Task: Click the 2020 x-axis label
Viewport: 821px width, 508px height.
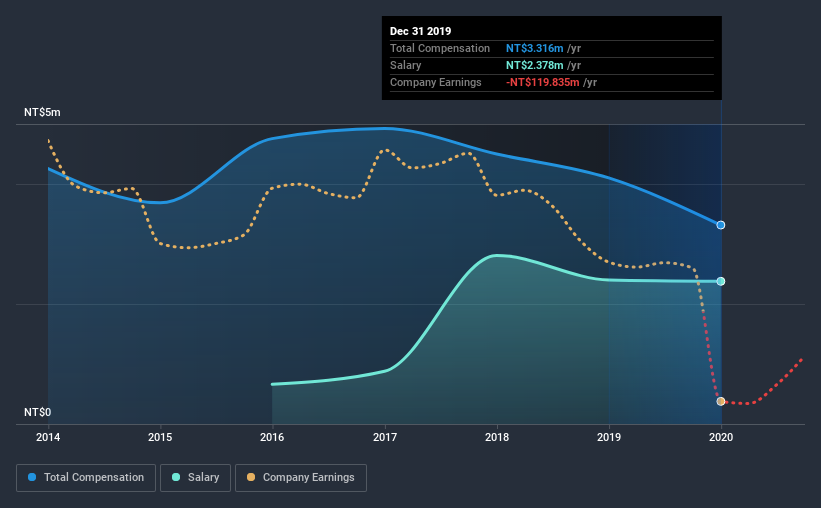Action: pos(721,437)
